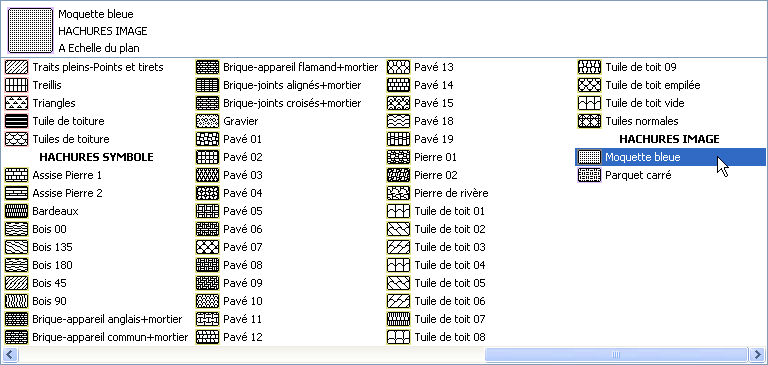This screenshot has height=365, width=768.
Task: Click the Assise Pierre 1 hatch icon
Action: [16, 175]
